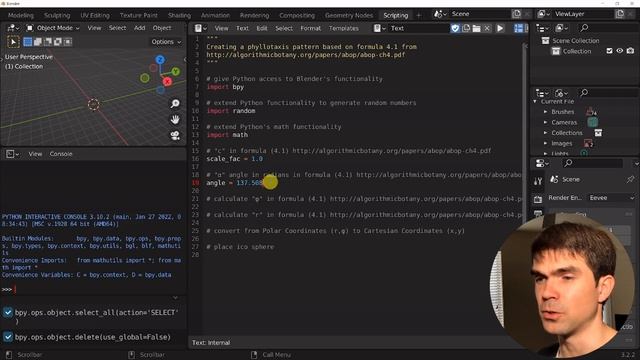640x360 pixels.
Task: Click the Scene name field in the header
Action: pyautogui.click(x=480, y=14)
